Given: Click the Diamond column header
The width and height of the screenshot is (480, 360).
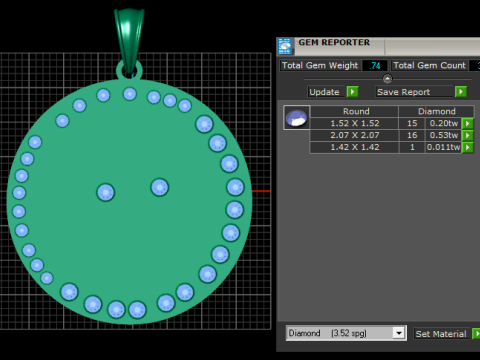Looking at the screenshot, I should [436, 111].
